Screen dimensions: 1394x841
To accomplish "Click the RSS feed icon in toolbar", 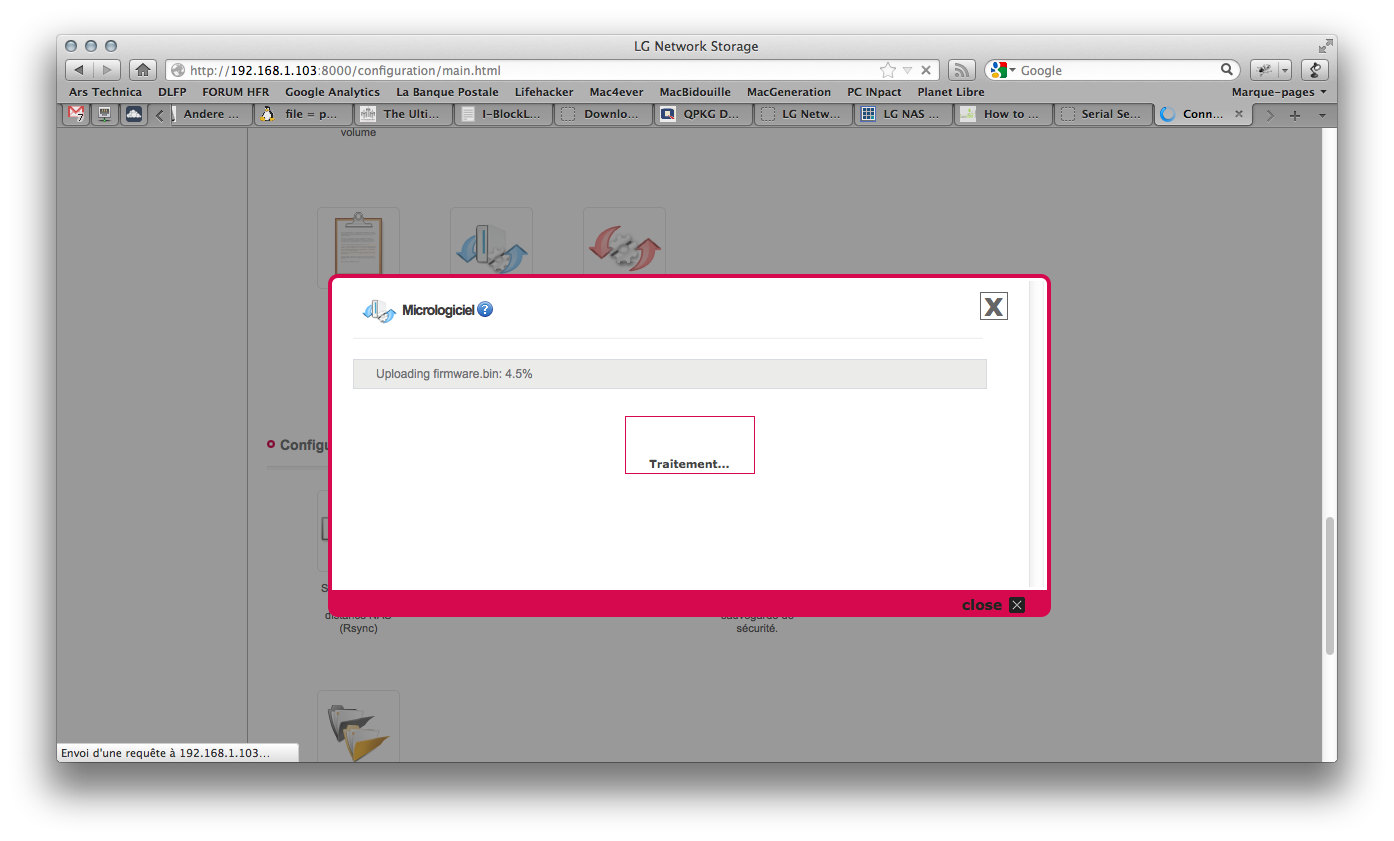I will [x=961, y=70].
